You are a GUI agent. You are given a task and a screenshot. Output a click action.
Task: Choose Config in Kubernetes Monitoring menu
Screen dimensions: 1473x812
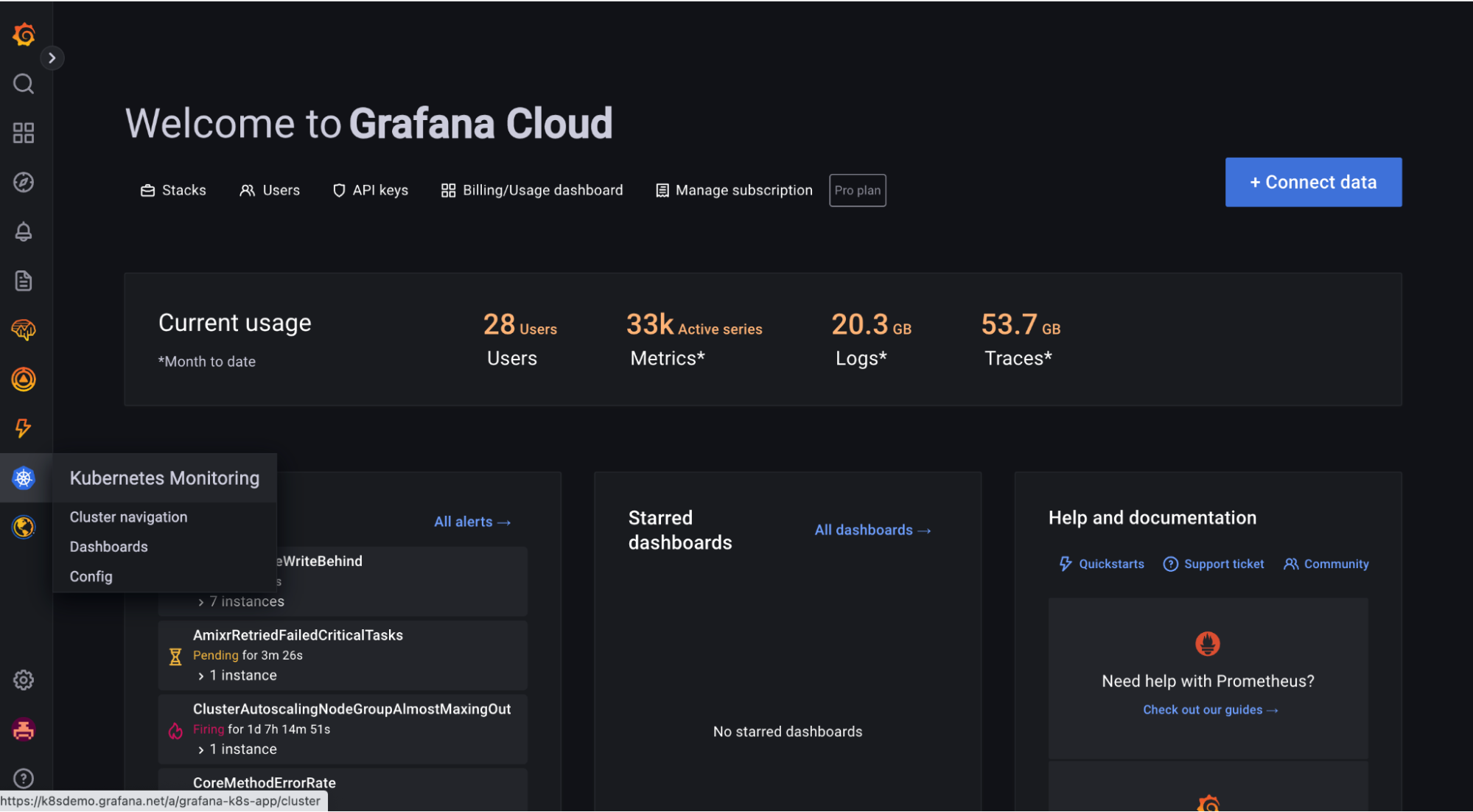pyautogui.click(x=91, y=576)
